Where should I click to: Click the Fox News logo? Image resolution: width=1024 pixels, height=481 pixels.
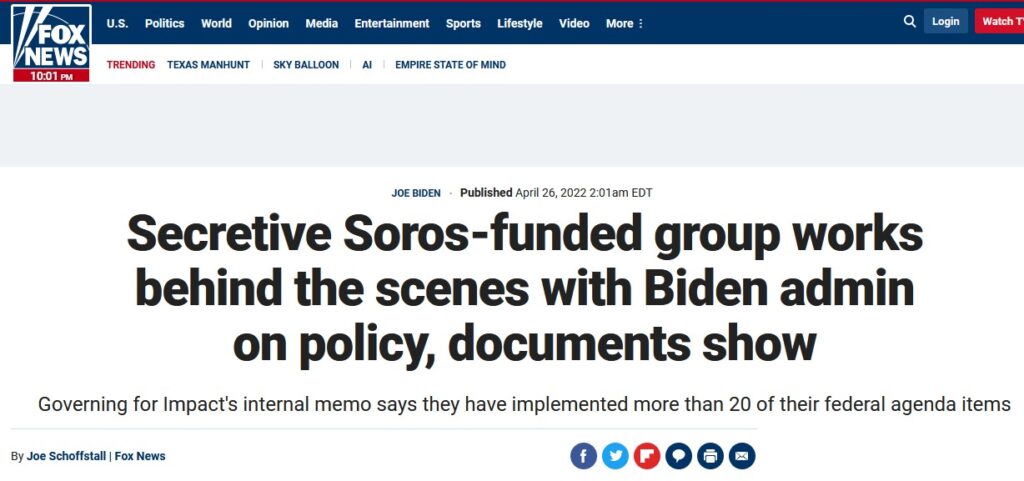click(51, 42)
